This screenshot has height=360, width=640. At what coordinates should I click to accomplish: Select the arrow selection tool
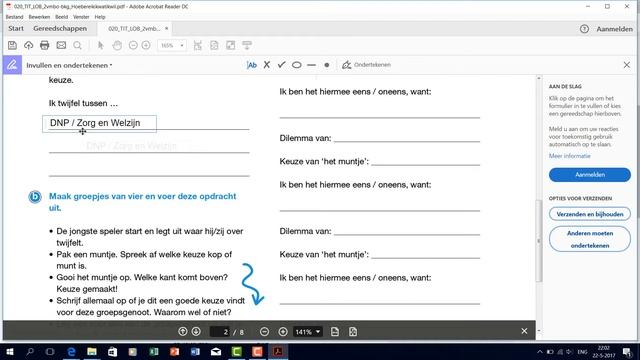[x=101, y=45]
